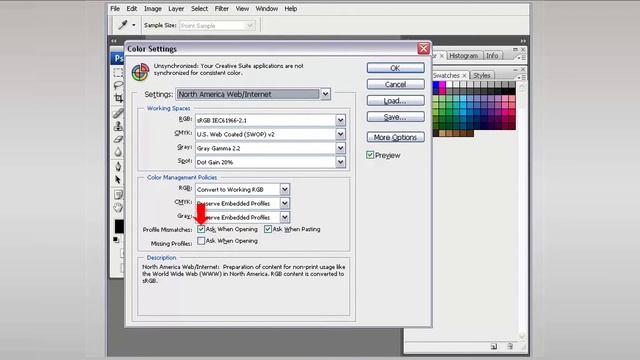640x360 pixels.
Task: Open the Gray policy dropdown
Action: (284, 217)
